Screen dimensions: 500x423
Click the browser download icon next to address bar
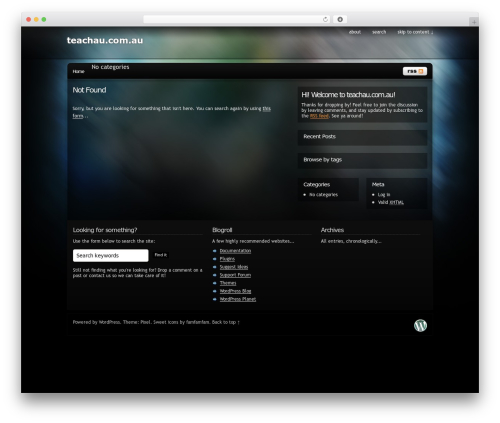point(340,19)
